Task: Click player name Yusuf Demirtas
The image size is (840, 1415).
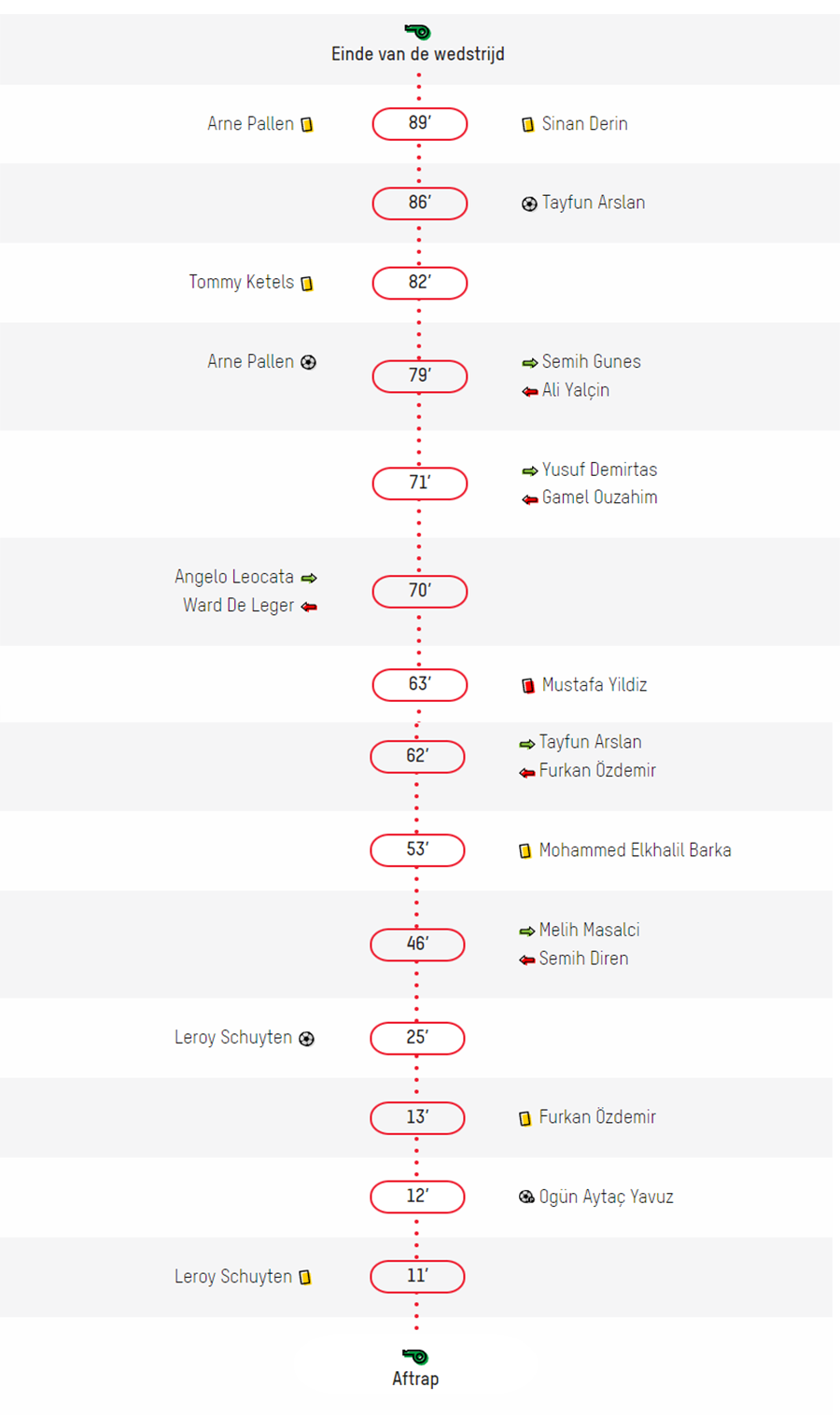Action: click(599, 469)
